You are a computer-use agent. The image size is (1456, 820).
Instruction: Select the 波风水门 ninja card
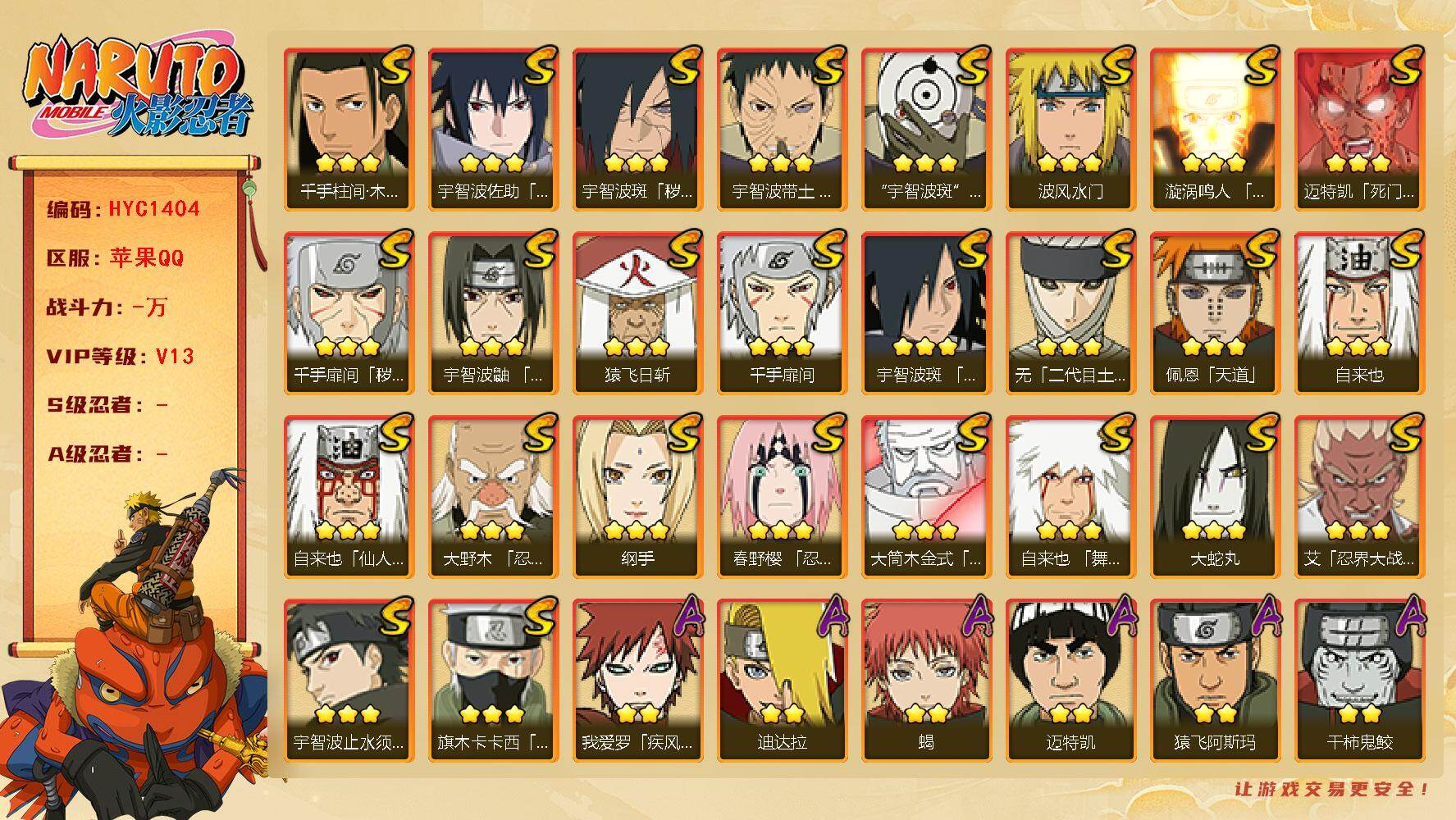coord(1070,129)
